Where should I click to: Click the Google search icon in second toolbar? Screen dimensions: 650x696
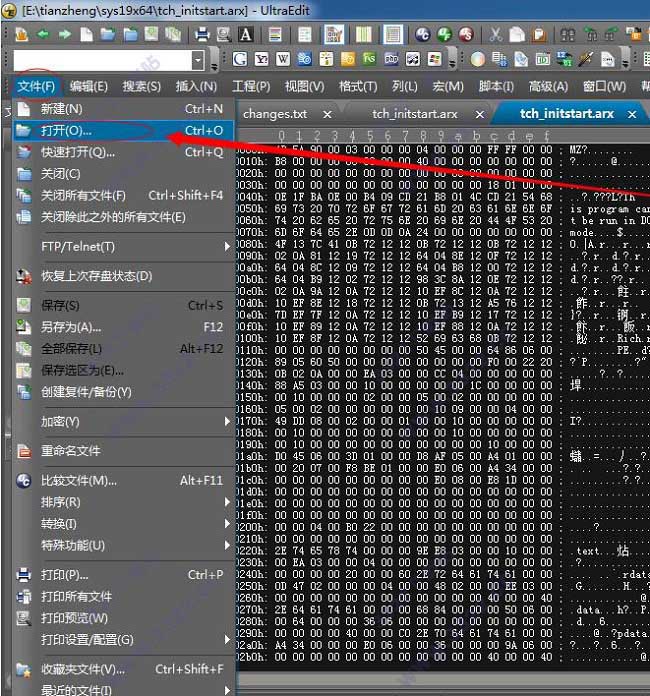[x=240, y=60]
